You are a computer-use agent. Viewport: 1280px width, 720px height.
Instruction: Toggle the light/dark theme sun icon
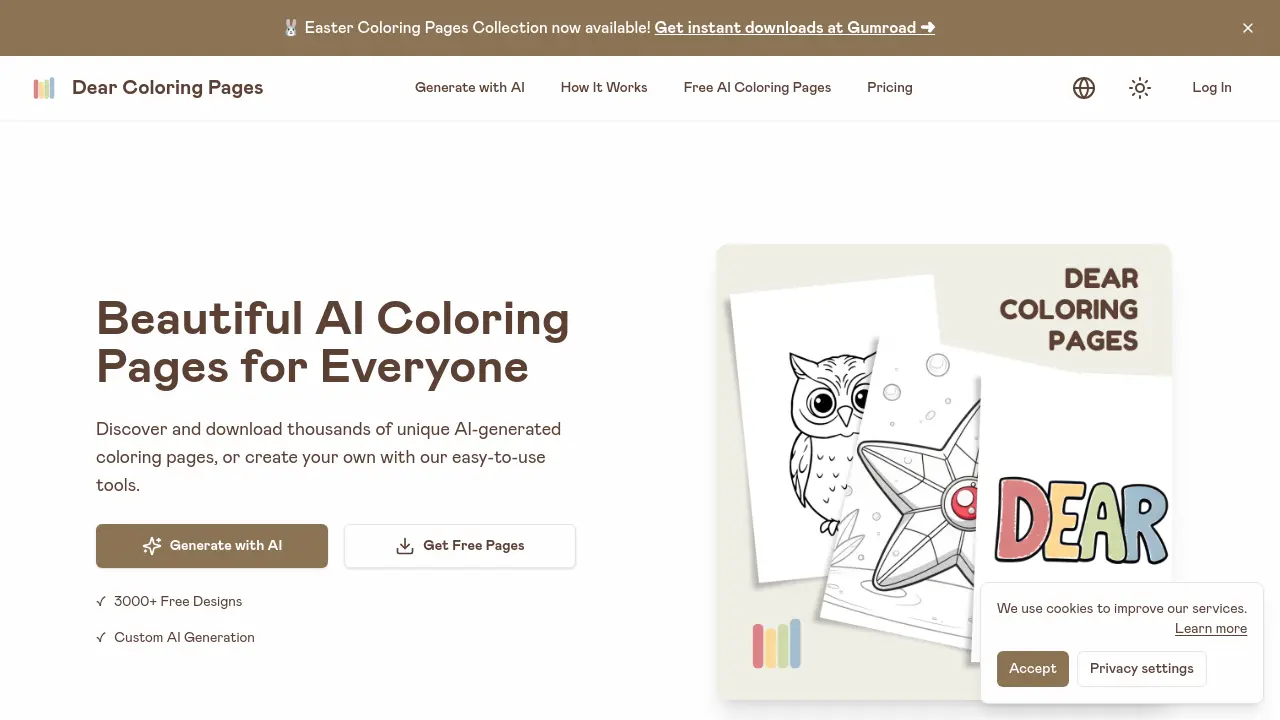click(x=1140, y=88)
